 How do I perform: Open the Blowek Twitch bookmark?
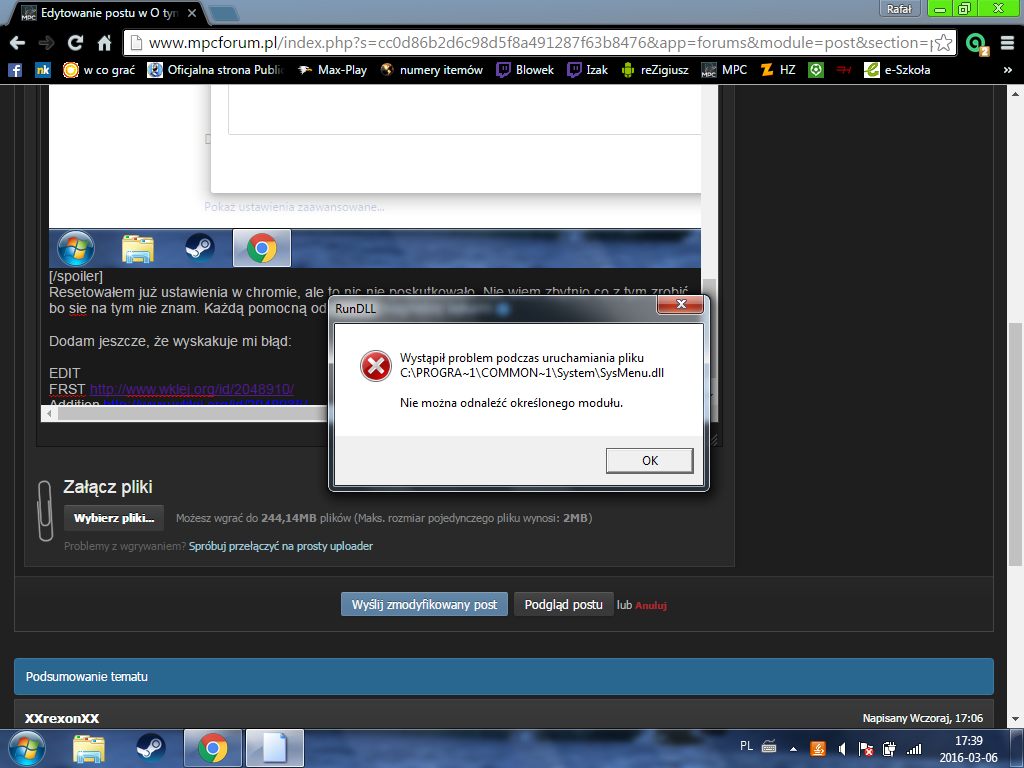[x=525, y=70]
